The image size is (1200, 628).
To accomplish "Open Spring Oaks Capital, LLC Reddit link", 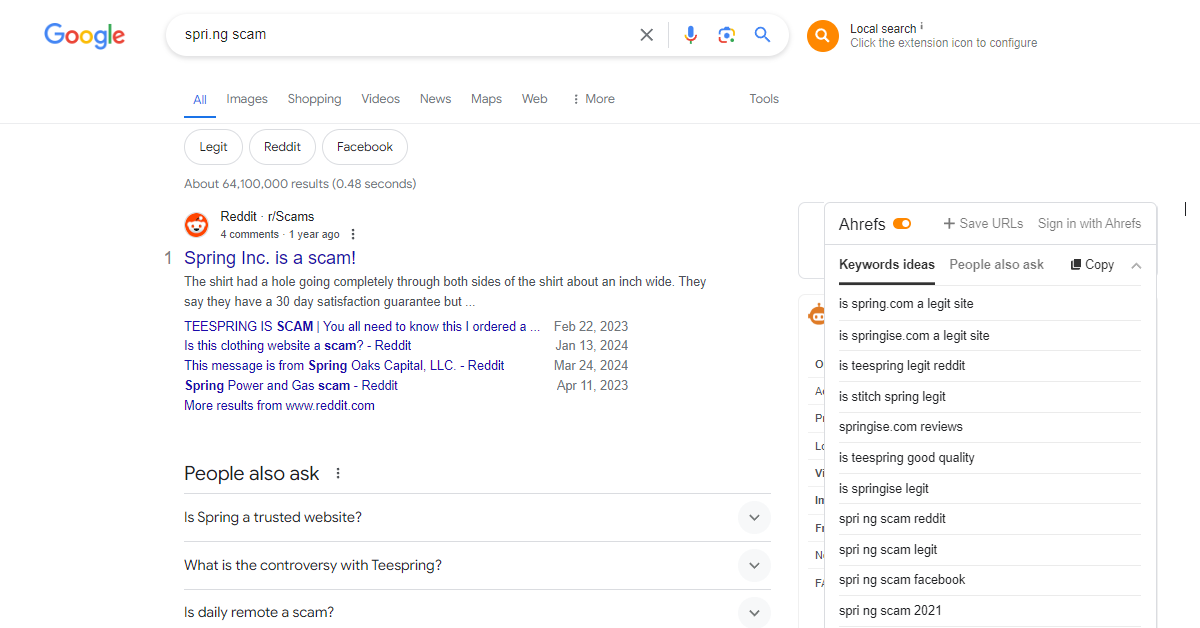I will 344,366.
